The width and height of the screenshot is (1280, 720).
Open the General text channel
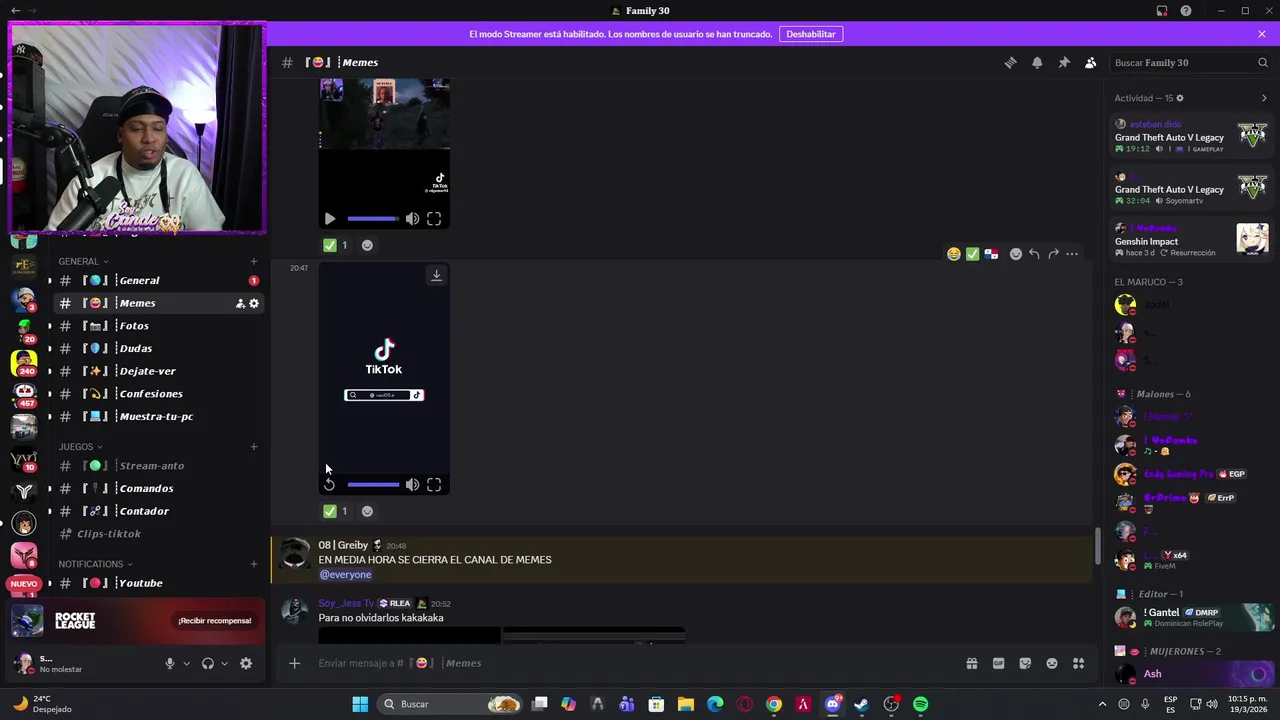[x=159, y=280]
